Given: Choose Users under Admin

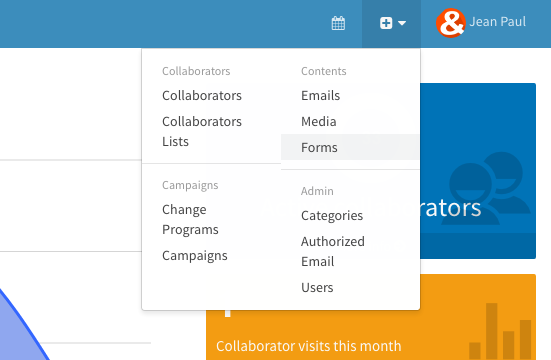Looking at the screenshot, I should point(317,288).
